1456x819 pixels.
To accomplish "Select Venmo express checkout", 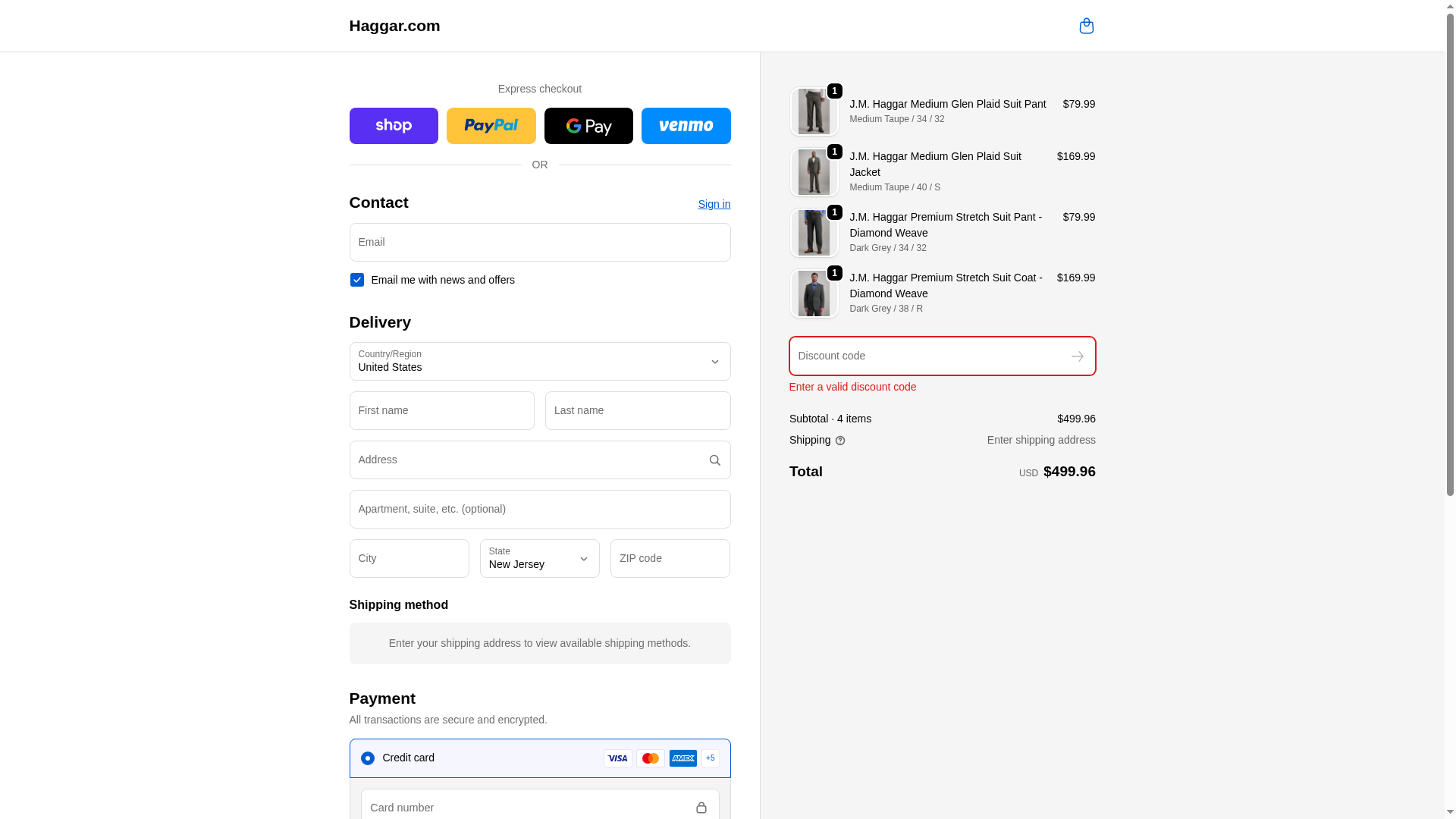I will point(686,126).
